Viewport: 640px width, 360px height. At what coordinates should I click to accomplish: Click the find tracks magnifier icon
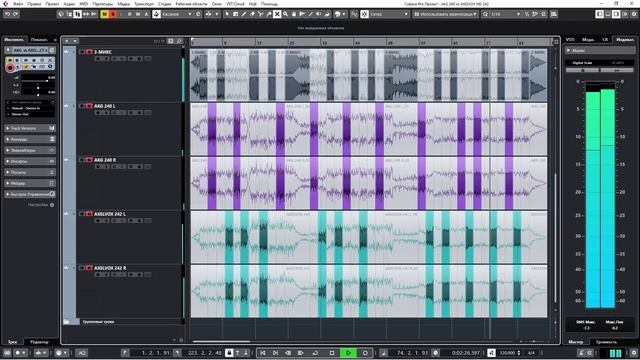pyautogui.click(x=179, y=41)
